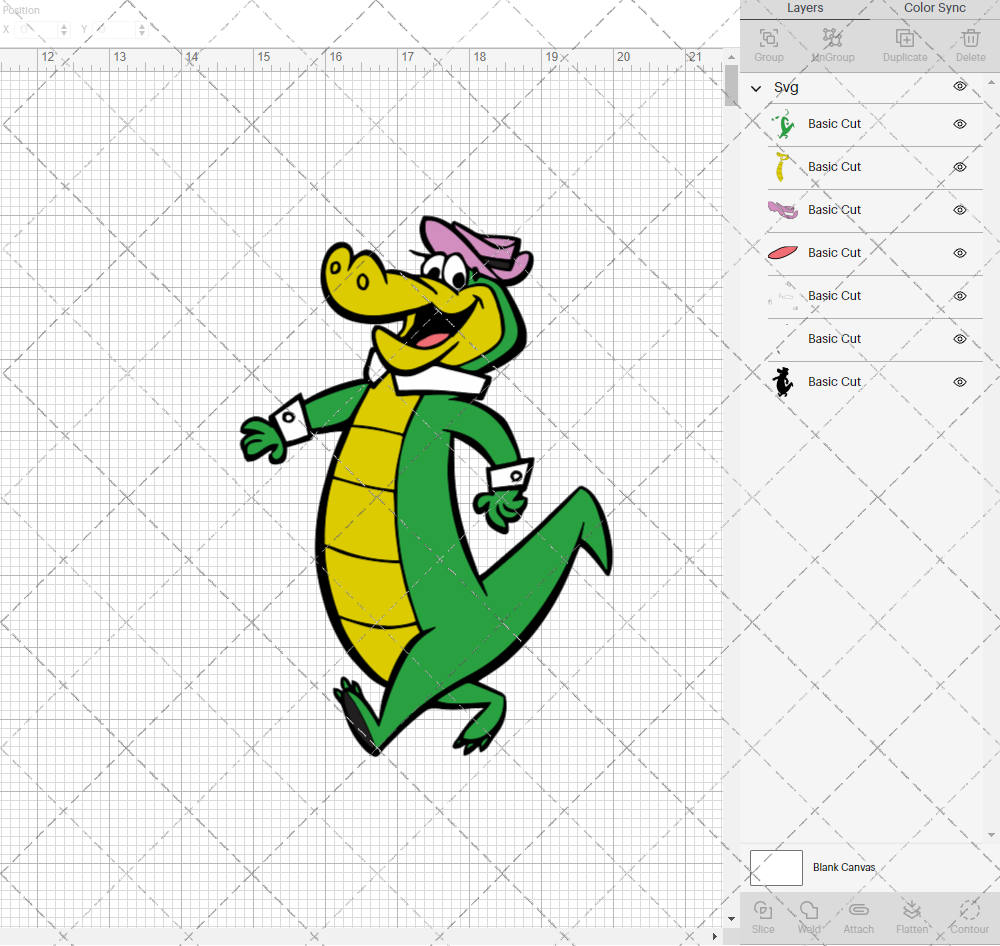Click the layers panel scroll down arrow
This screenshot has width=1000, height=946.
pos(990,835)
